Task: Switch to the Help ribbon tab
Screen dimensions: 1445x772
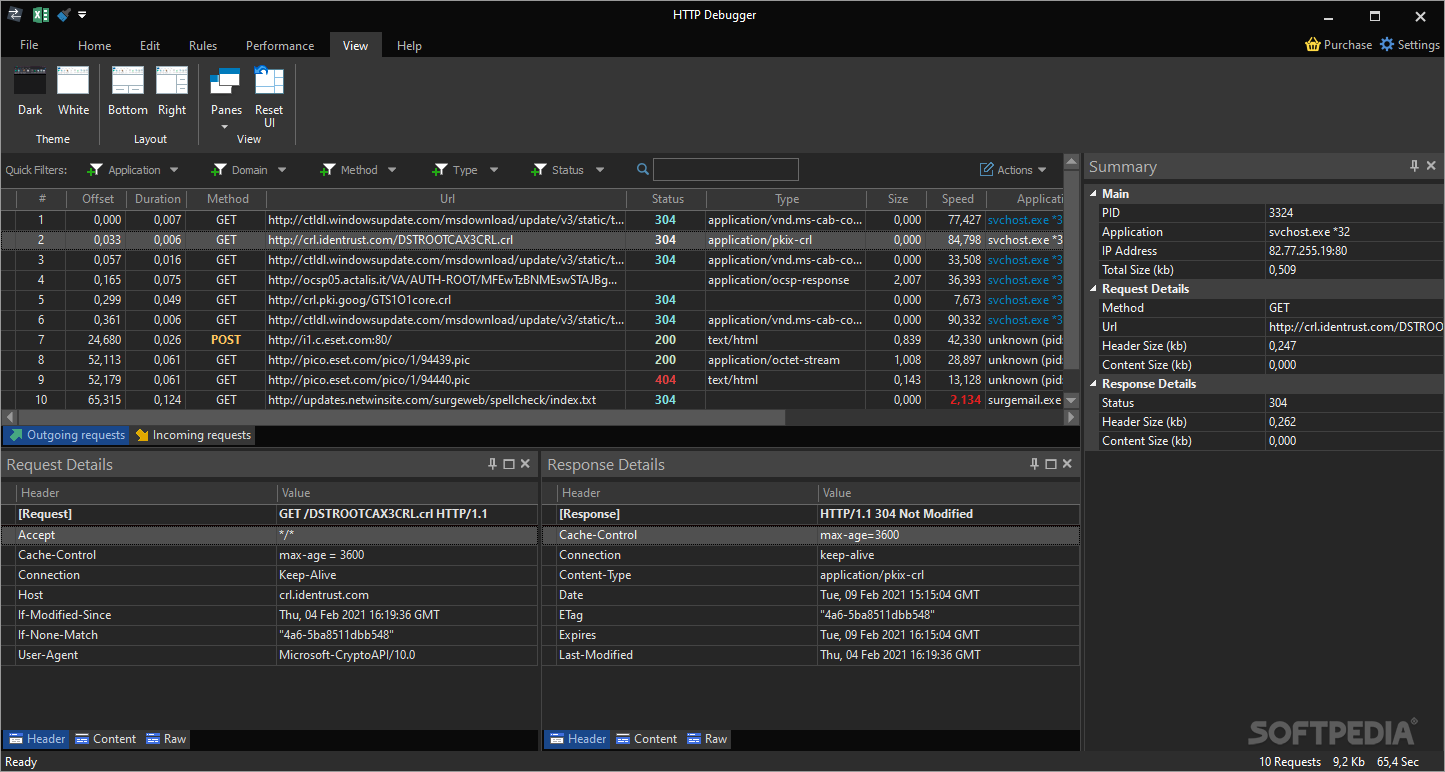Action: 409,46
